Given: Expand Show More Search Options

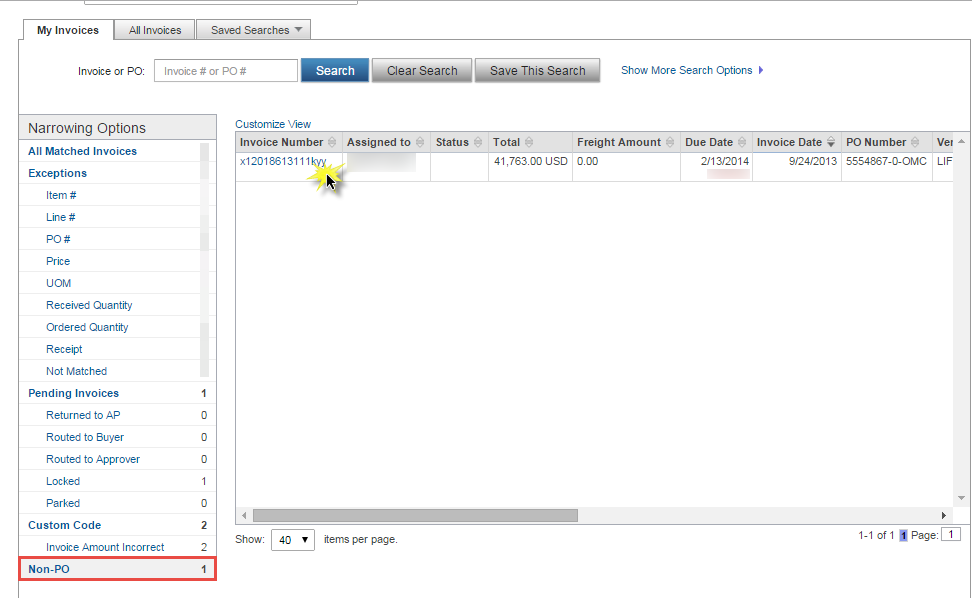Looking at the screenshot, I should point(691,70).
